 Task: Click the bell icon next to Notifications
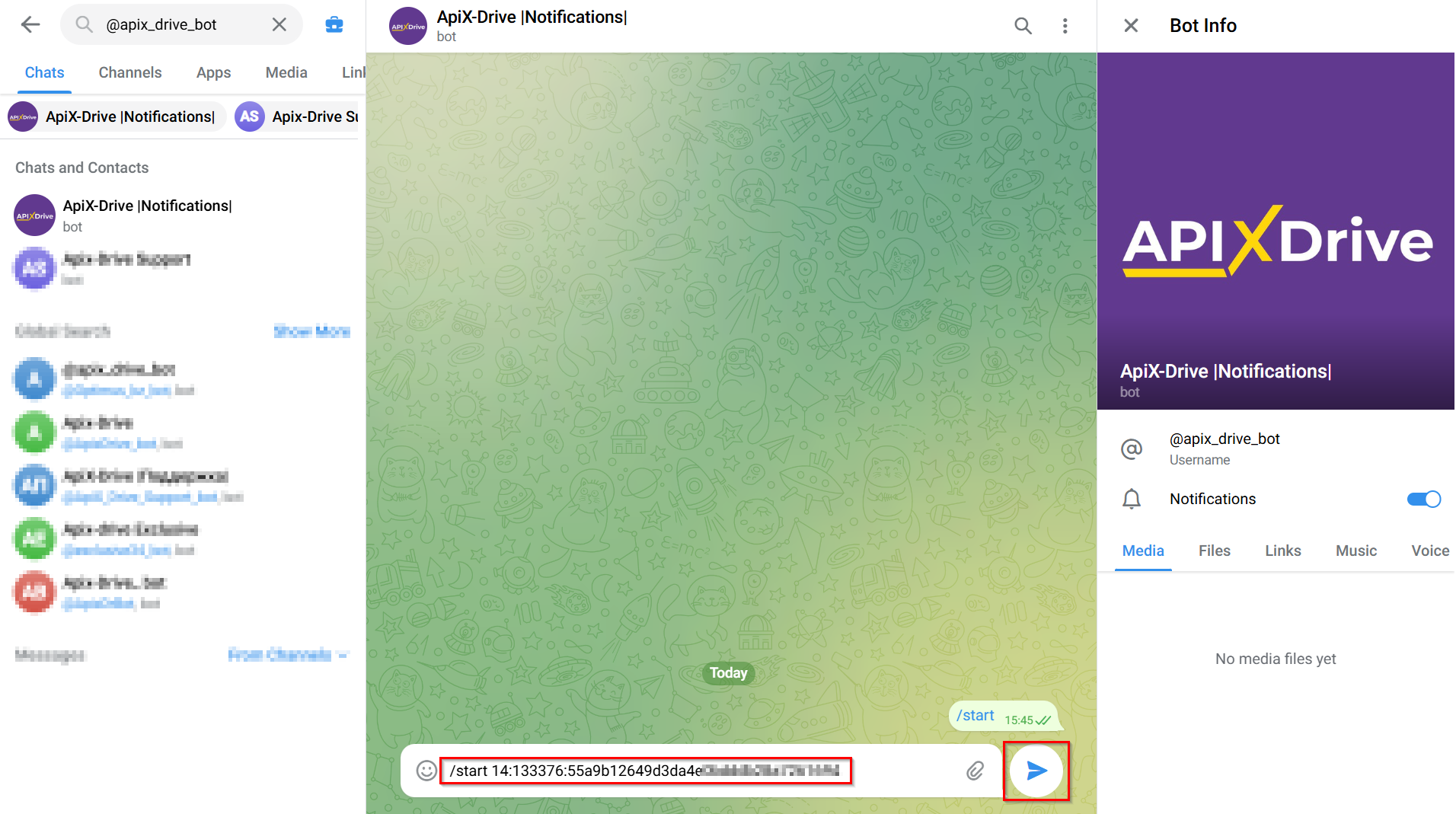click(x=1132, y=499)
